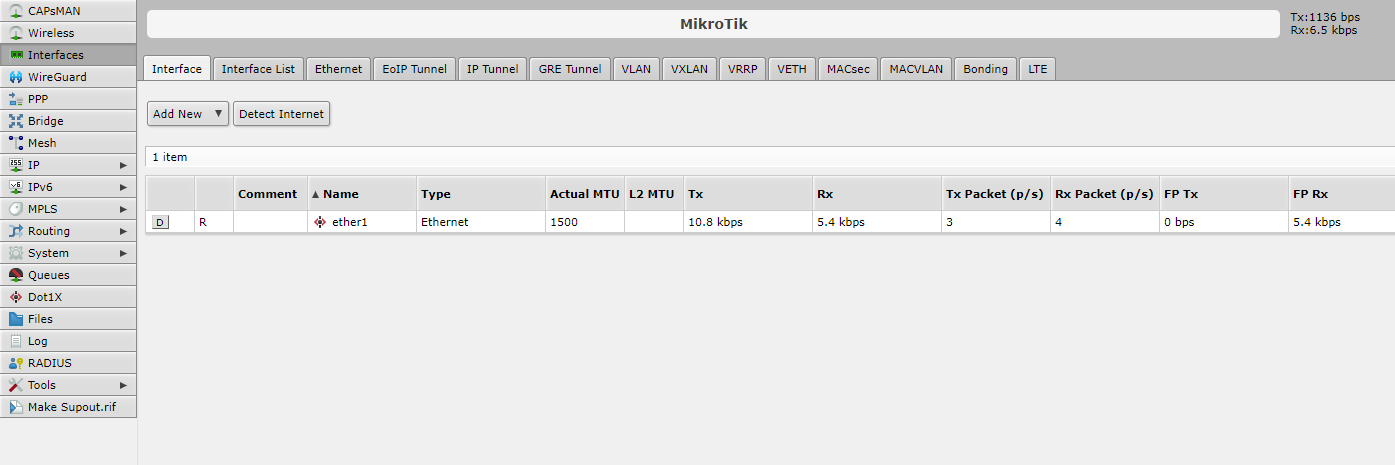Click the ether1 interface icon
This screenshot has width=1395, height=465.
coord(320,222)
